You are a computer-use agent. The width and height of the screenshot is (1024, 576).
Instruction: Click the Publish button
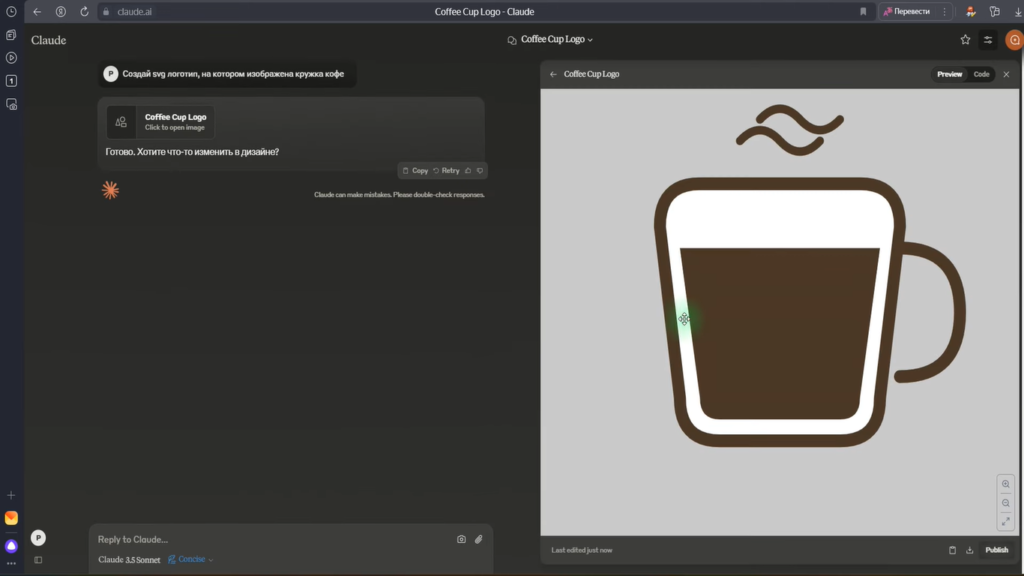(996, 550)
